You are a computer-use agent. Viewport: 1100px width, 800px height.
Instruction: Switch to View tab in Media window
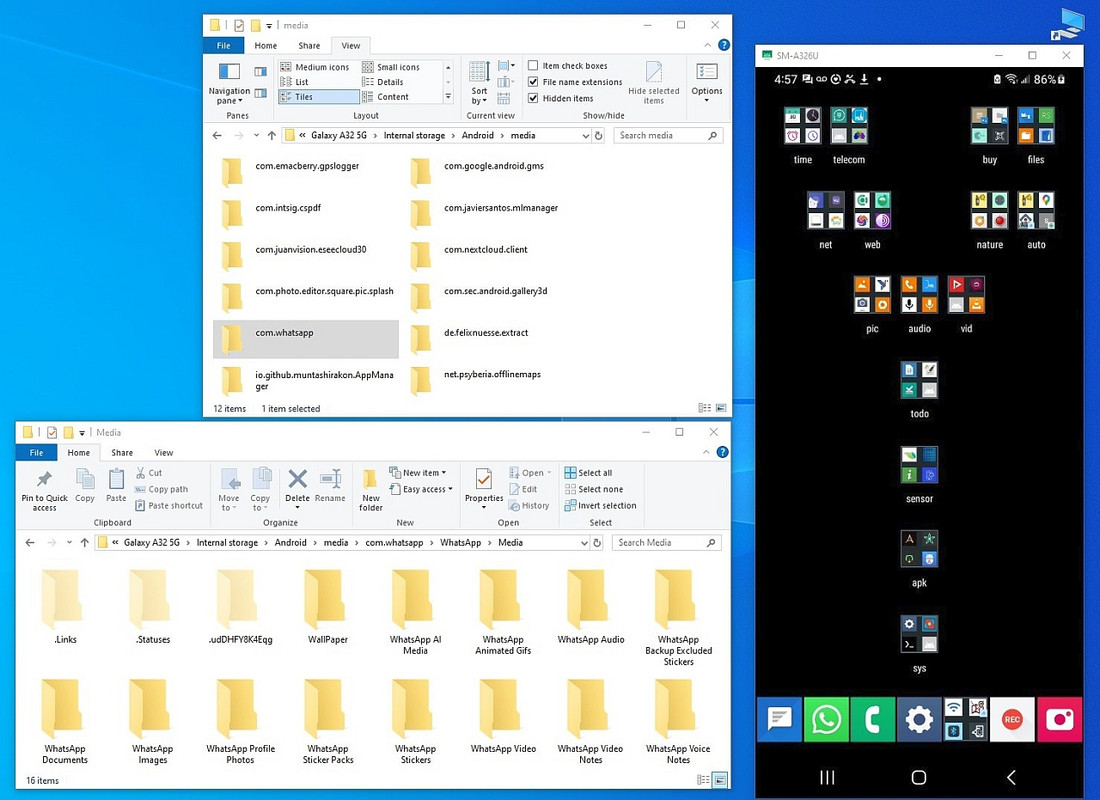click(163, 453)
